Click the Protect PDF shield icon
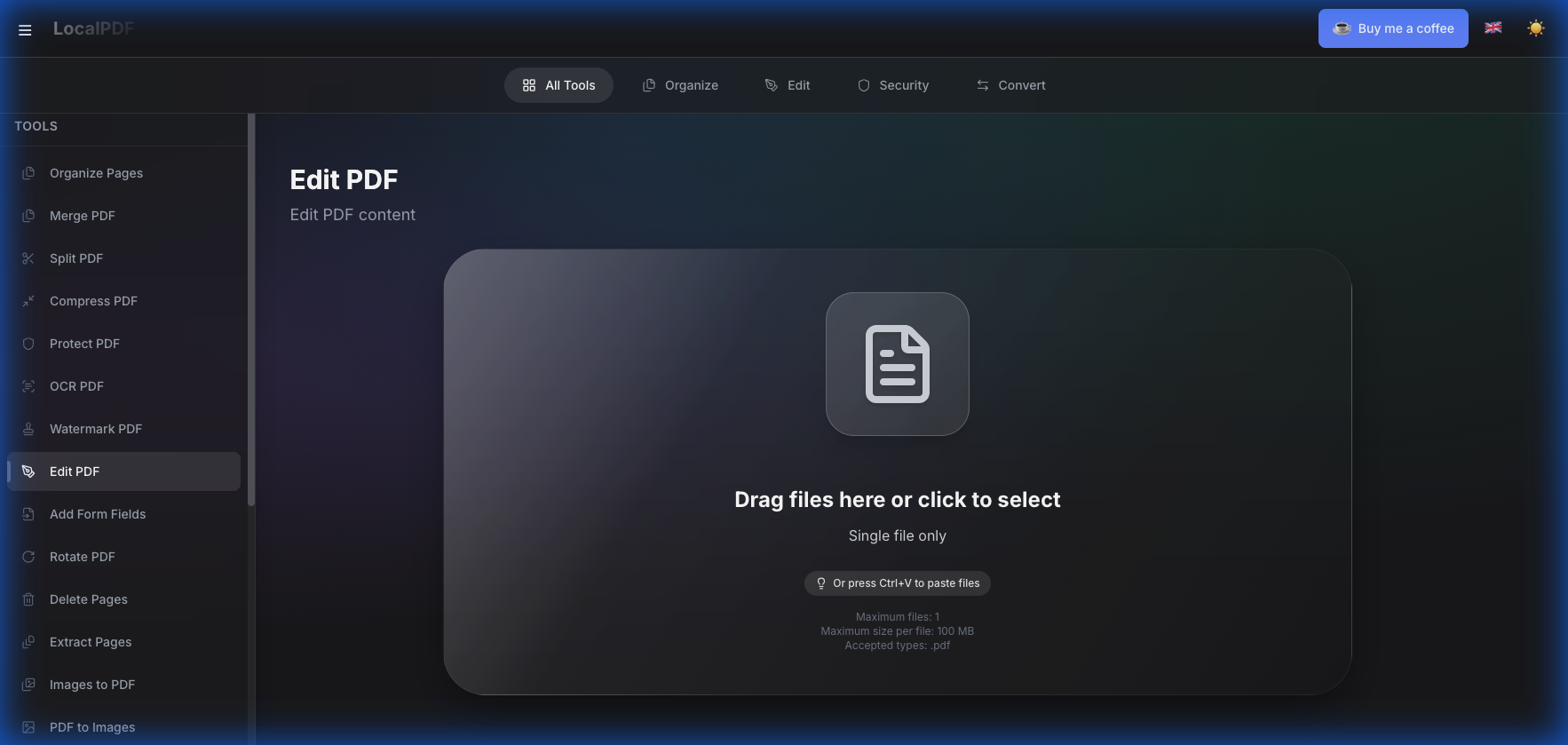 pyautogui.click(x=28, y=344)
